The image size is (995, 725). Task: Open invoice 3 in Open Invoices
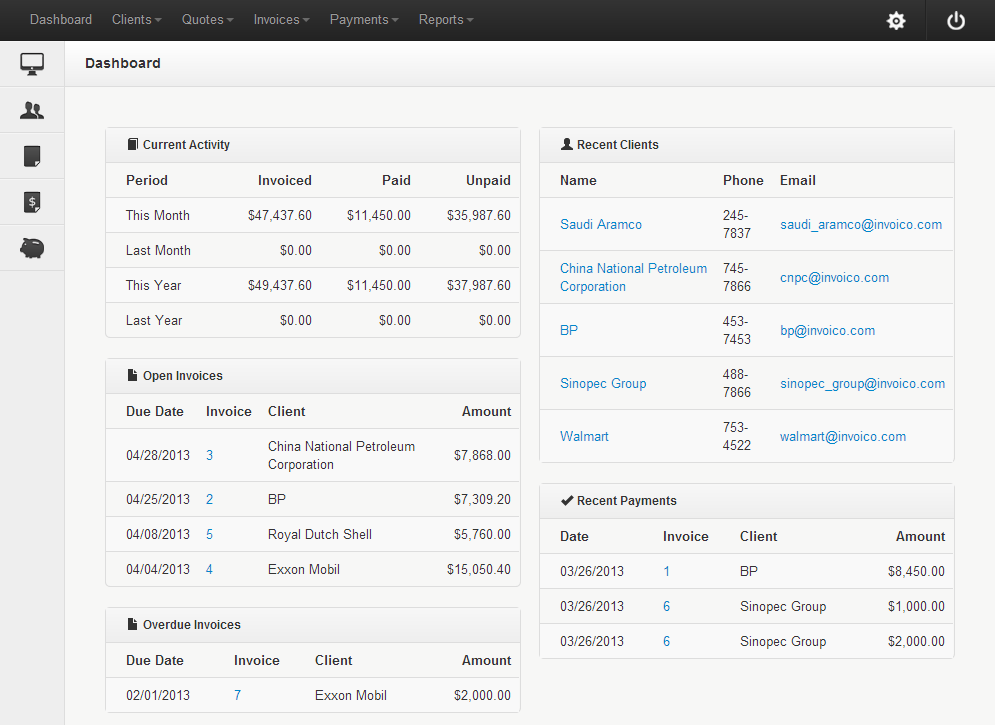coord(209,455)
